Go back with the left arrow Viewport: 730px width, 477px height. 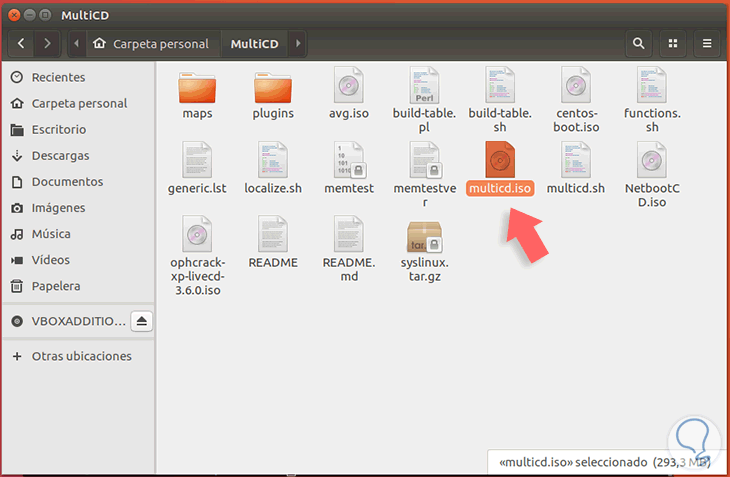(21, 44)
